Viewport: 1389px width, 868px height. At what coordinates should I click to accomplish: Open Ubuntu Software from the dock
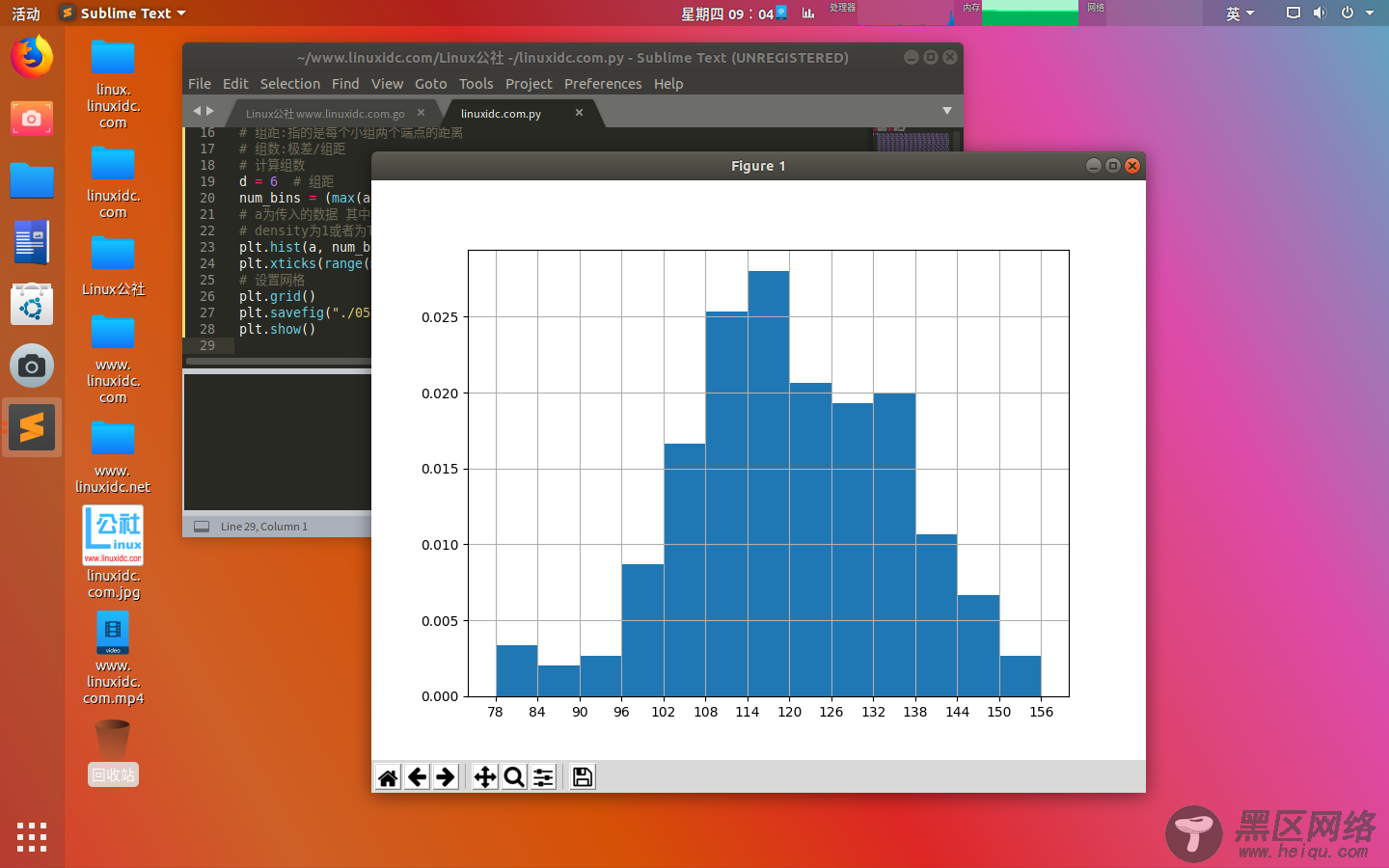(32, 305)
